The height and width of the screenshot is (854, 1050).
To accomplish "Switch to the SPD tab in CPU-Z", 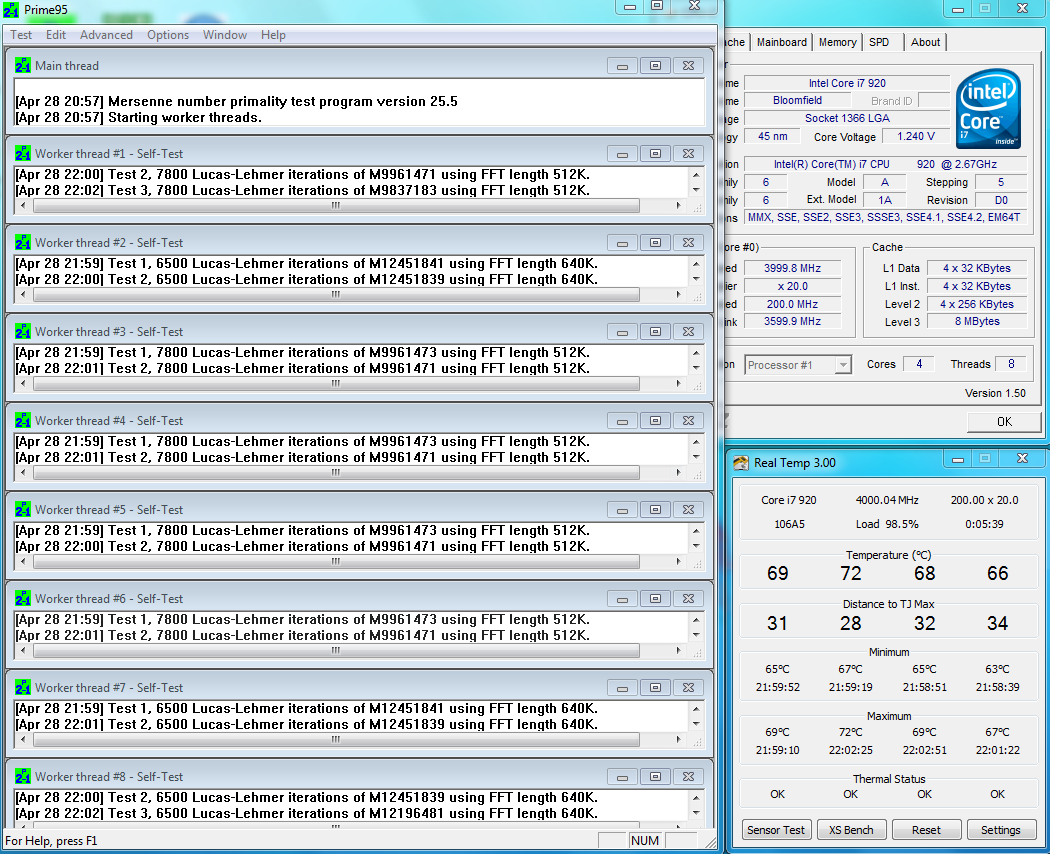I will 879,42.
